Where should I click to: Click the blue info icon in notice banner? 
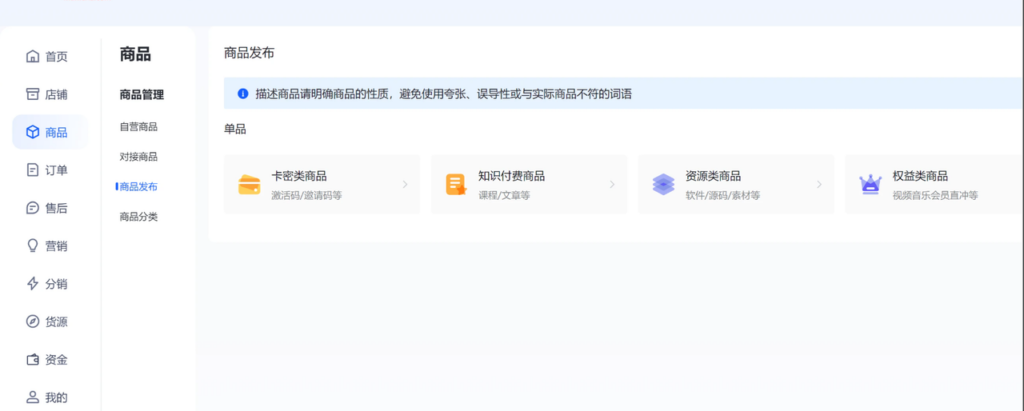243,94
